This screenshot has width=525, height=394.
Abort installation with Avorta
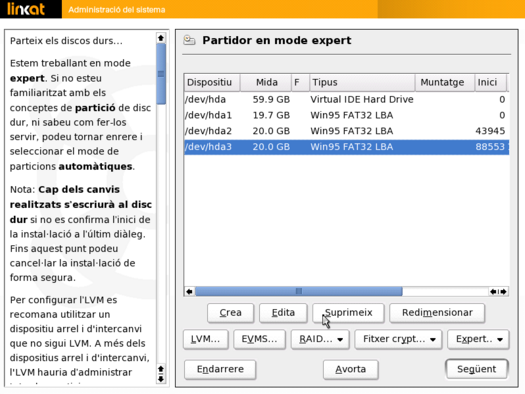click(x=351, y=369)
